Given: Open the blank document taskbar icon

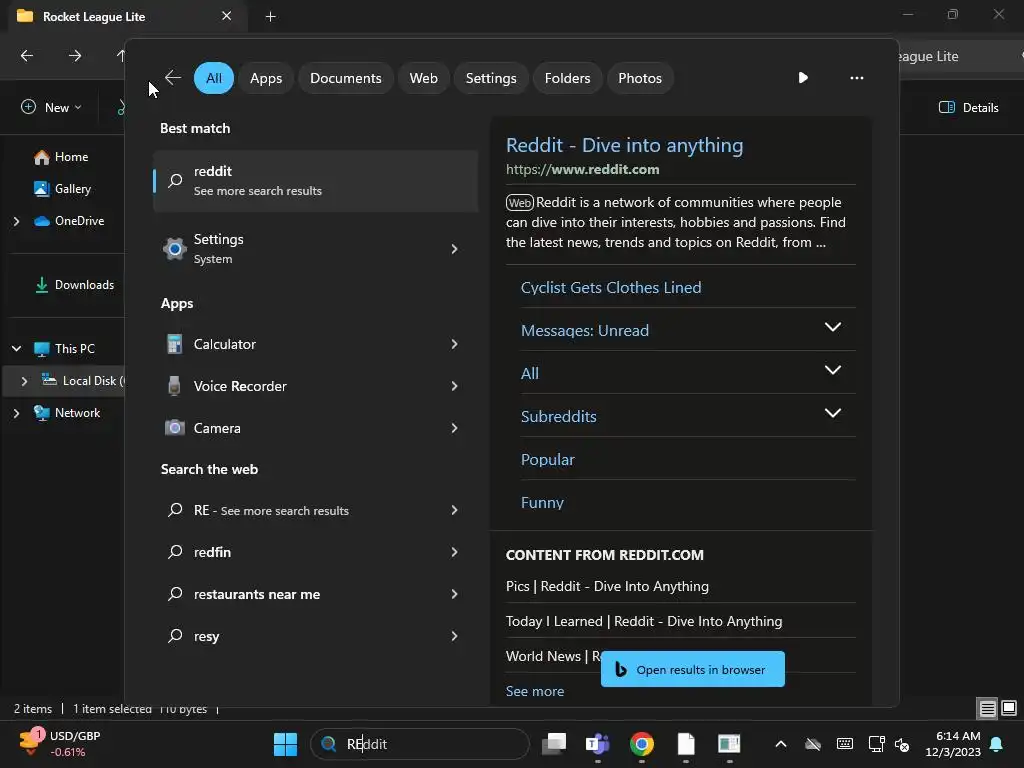Looking at the screenshot, I should coord(686,744).
